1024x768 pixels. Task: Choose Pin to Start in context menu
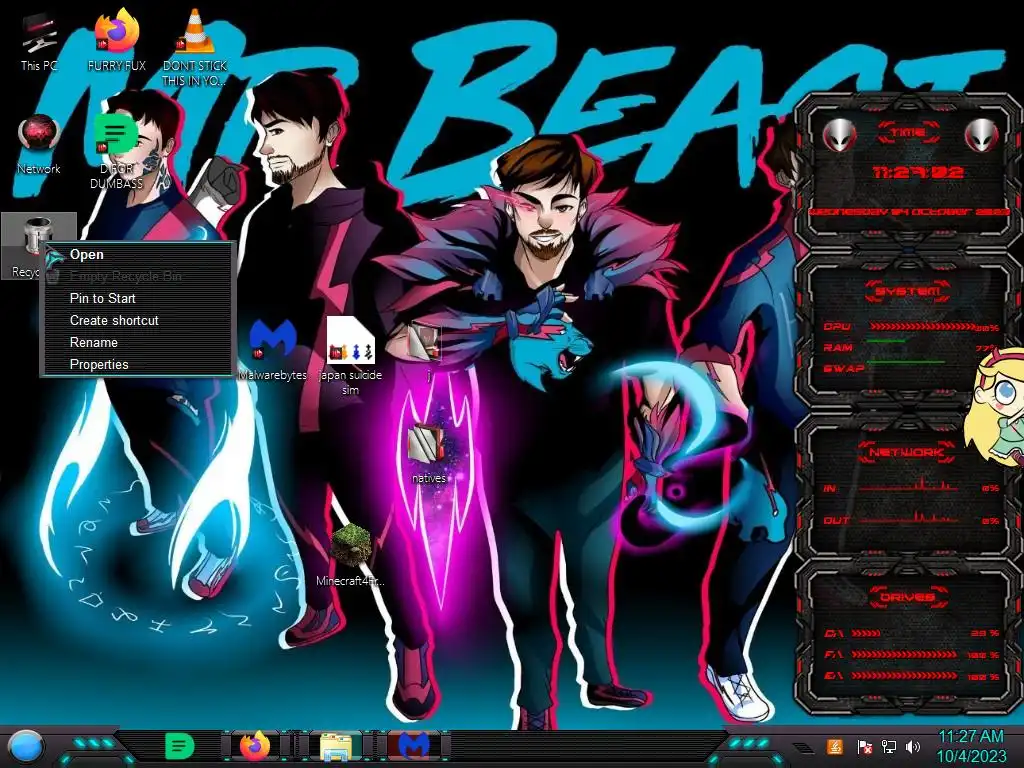[137, 298]
